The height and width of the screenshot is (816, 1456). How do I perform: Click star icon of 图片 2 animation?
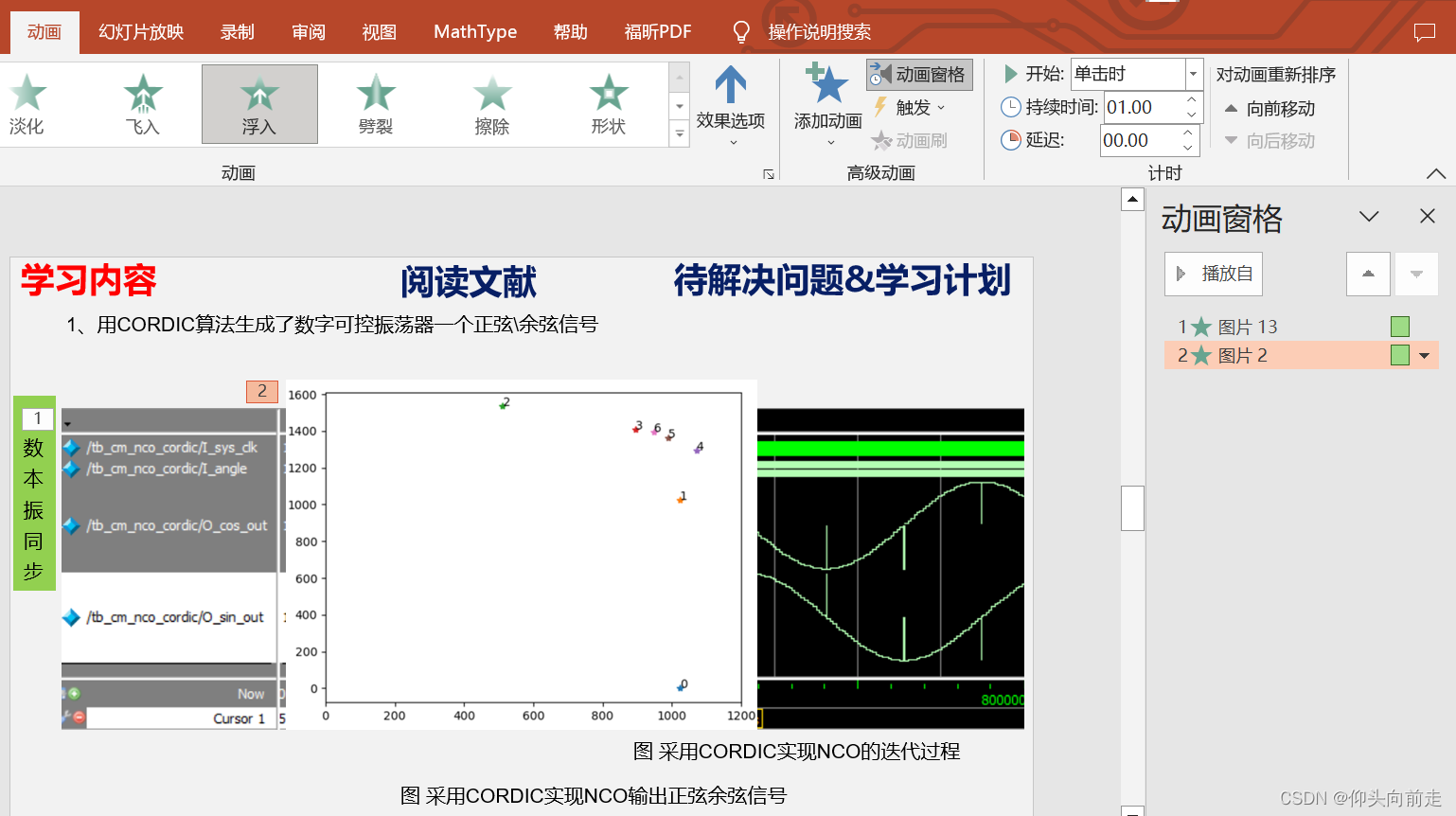(1201, 355)
